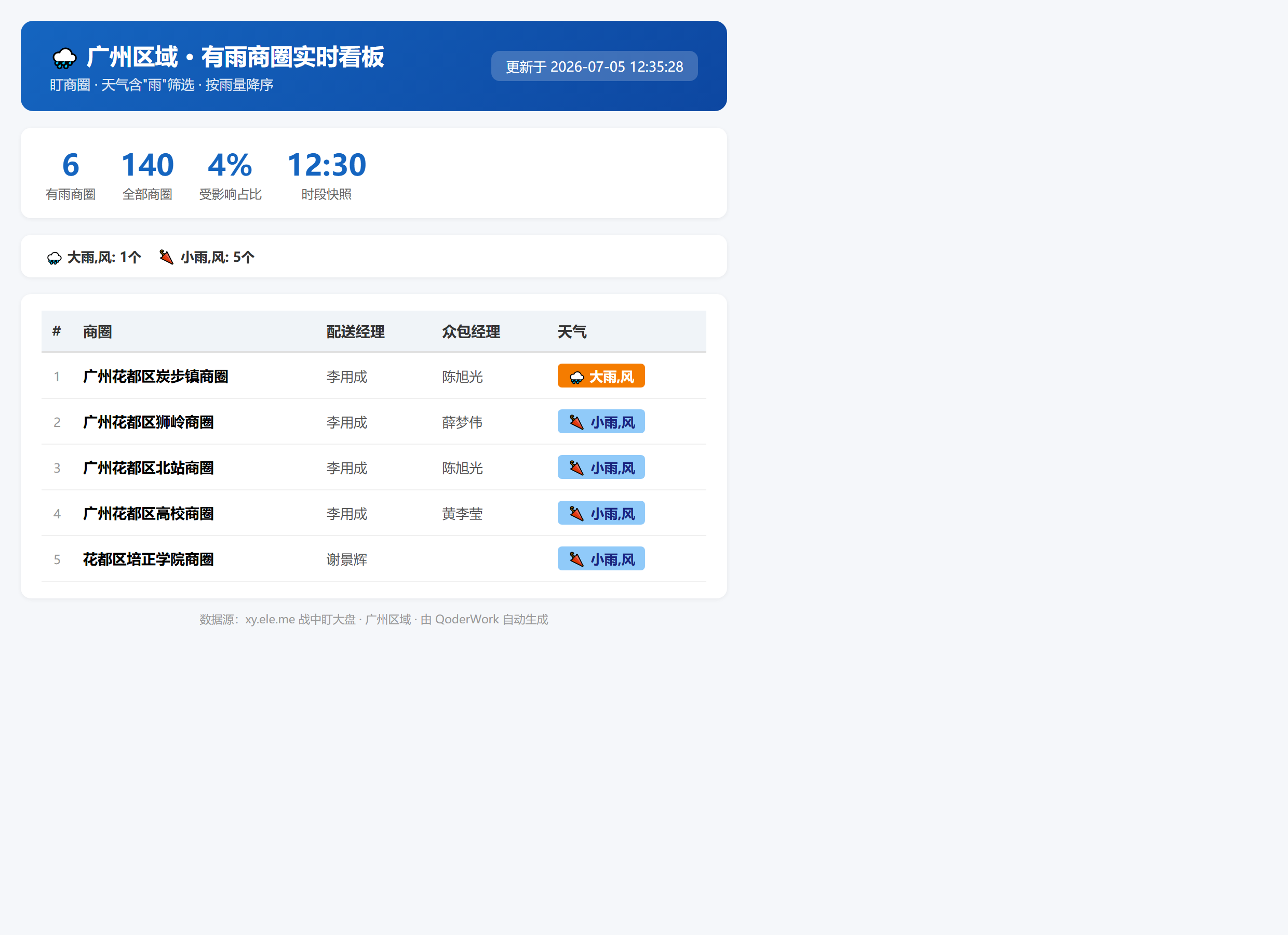Screen dimensions: 1288x935
Task: Click 谢景辉 in the 培正学院商圈 row
Action: (x=347, y=559)
